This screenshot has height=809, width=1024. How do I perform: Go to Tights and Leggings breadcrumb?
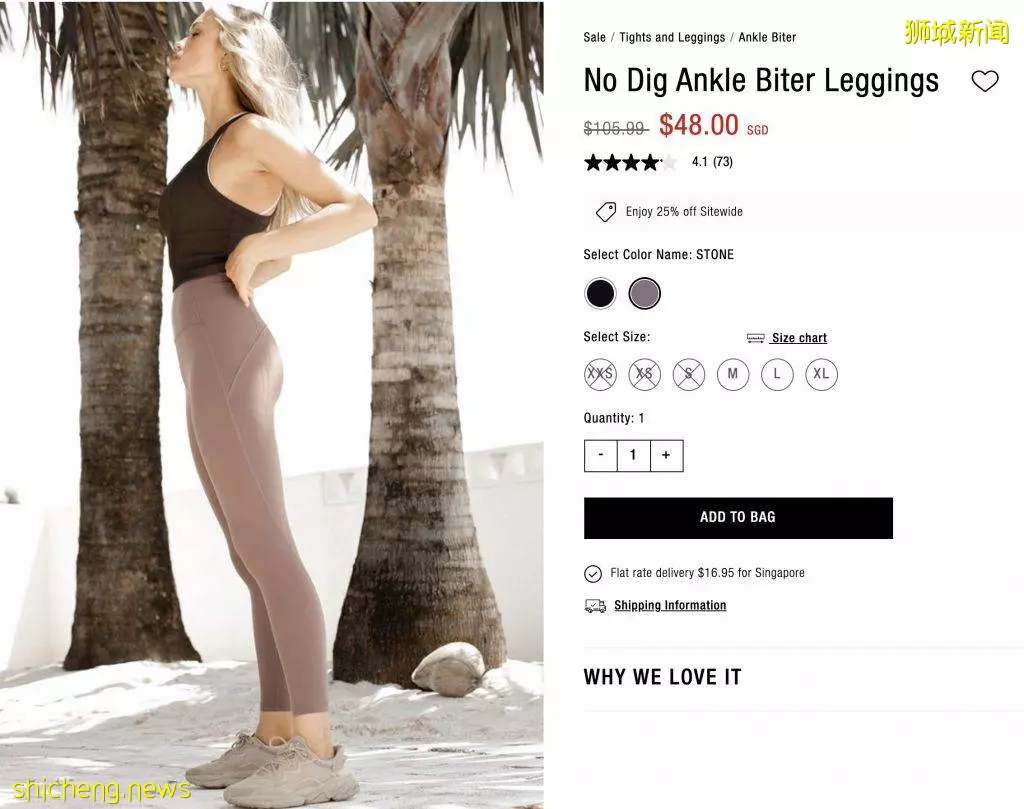(672, 37)
